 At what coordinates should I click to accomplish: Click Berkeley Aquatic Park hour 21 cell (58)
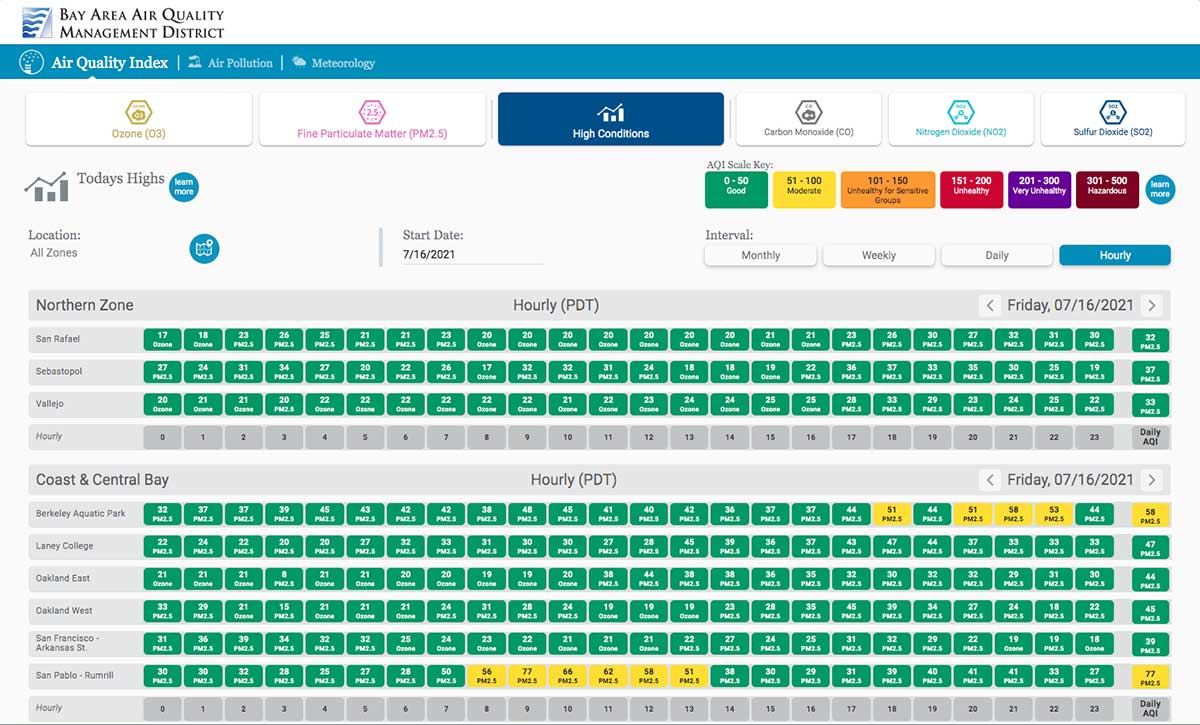pos(1013,514)
